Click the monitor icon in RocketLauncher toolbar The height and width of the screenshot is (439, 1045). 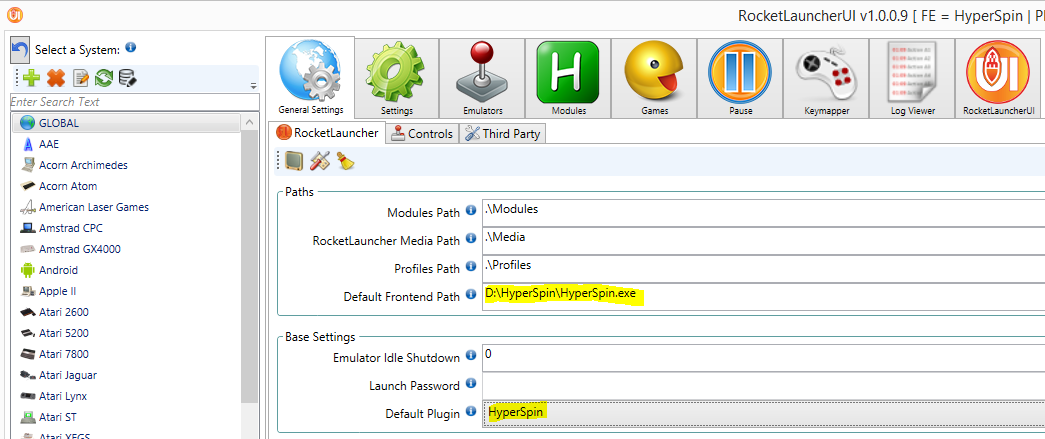point(294,160)
